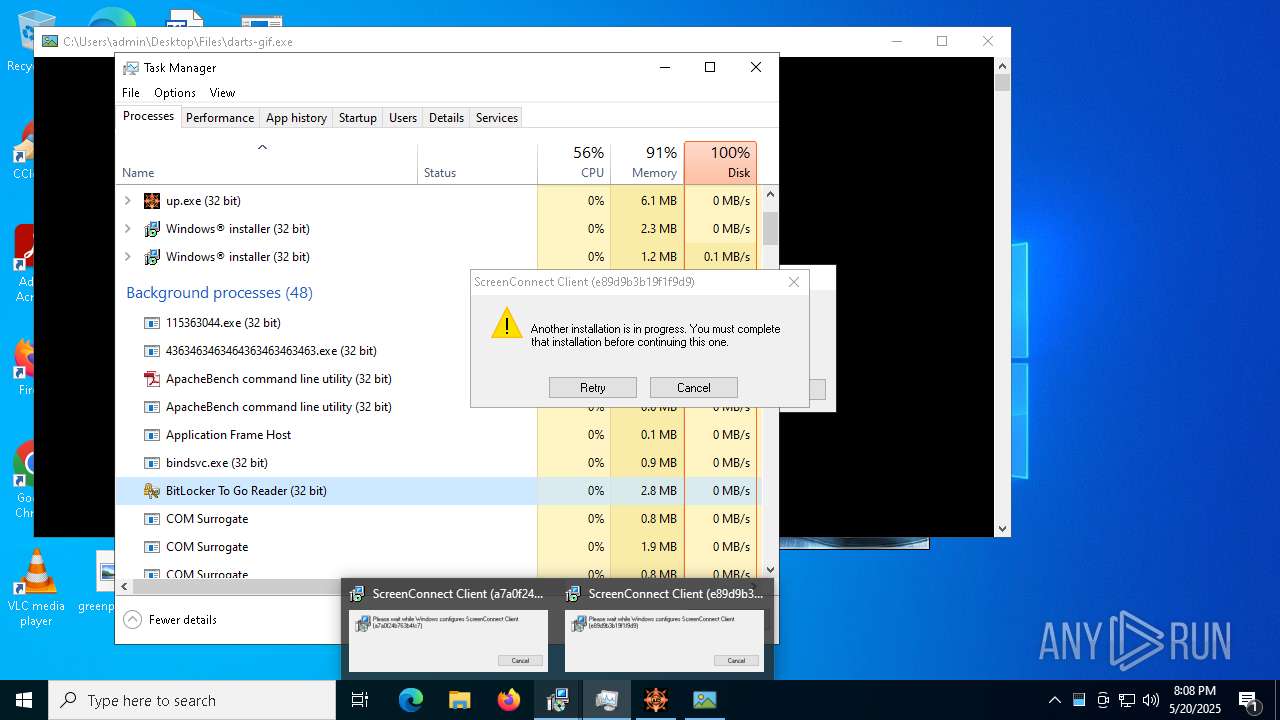This screenshot has height=720, width=1280.
Task: Collapse with Fewer details toggle
Action: point(170,620)
